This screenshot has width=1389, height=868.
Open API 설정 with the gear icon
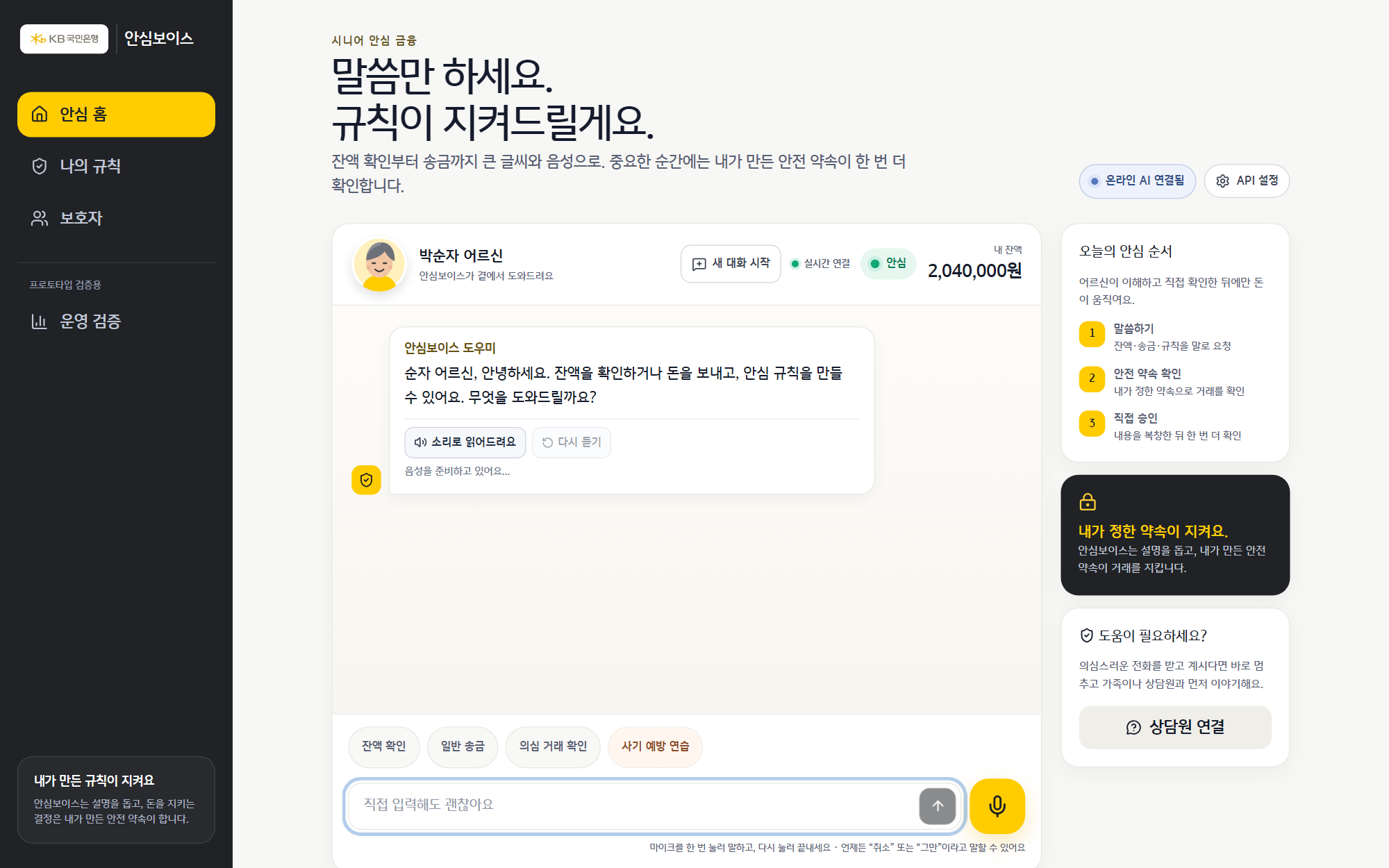1247,181
